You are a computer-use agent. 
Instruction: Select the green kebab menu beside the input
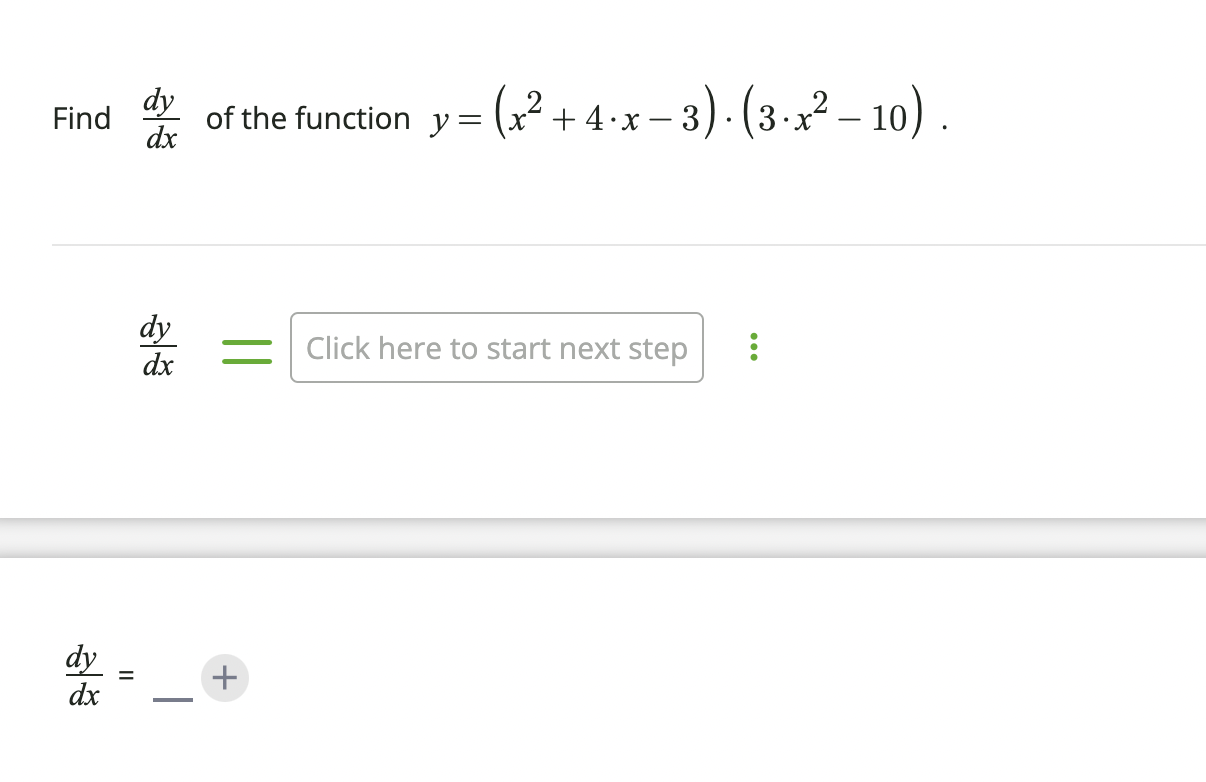point(754,348)
